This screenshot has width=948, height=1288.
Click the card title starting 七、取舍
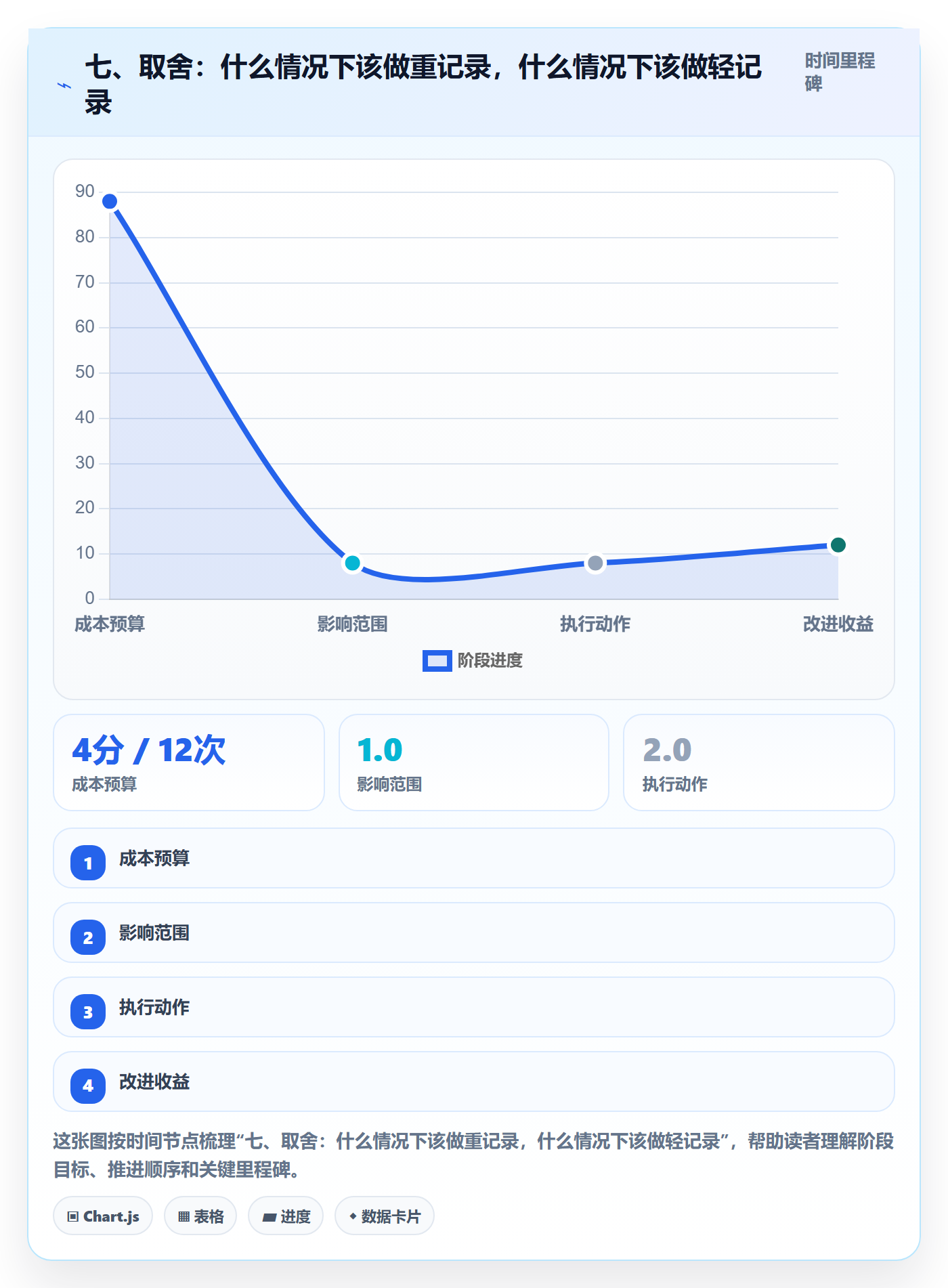pos(423,85)
